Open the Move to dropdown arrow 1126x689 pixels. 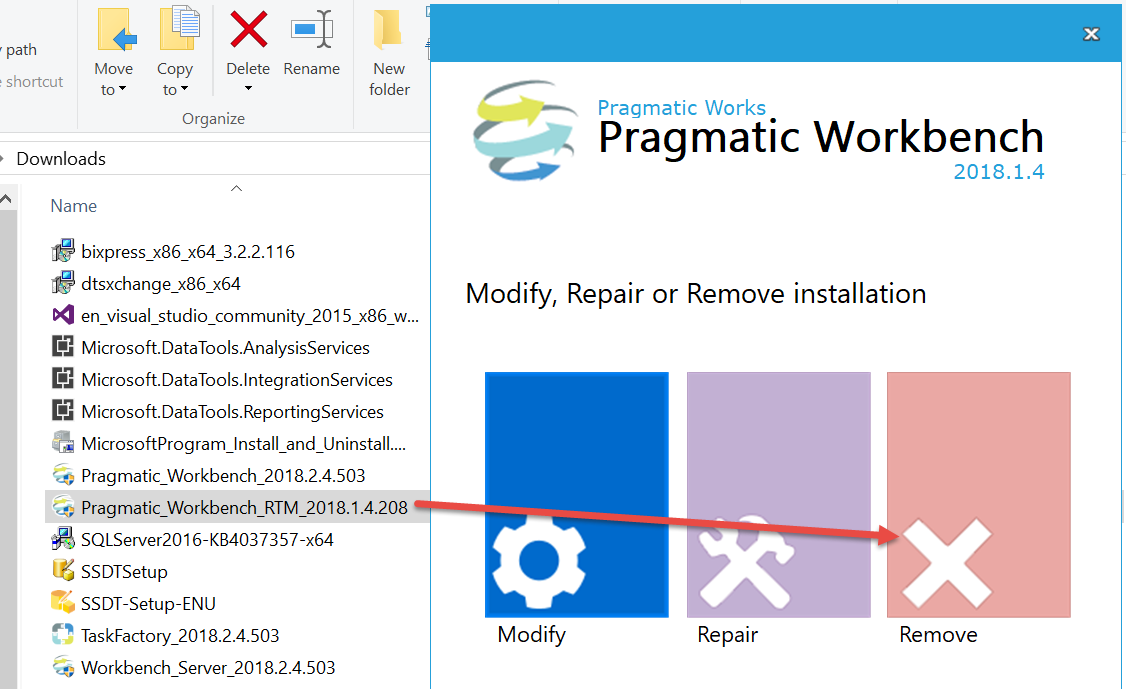tap(122, 90)
